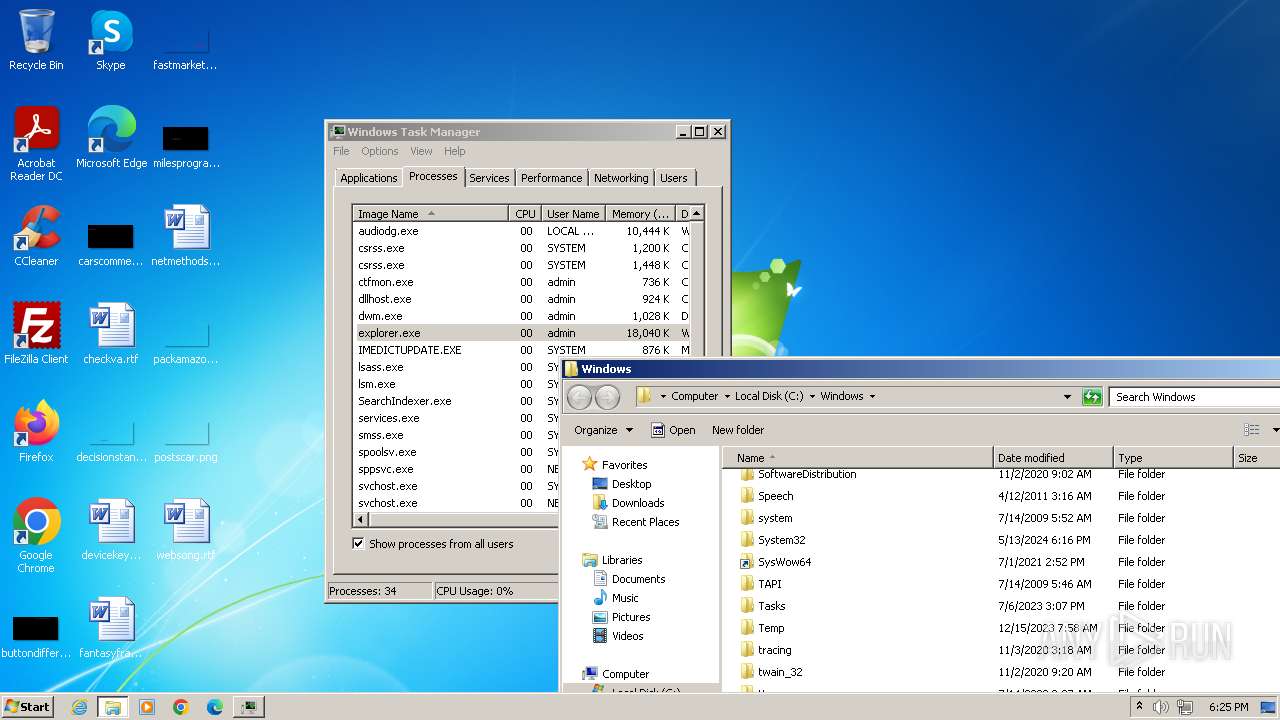Open the checkva.rtf document icon
Screen dimensions: 1280x720
pyautogui.click(x=111, y=334)
